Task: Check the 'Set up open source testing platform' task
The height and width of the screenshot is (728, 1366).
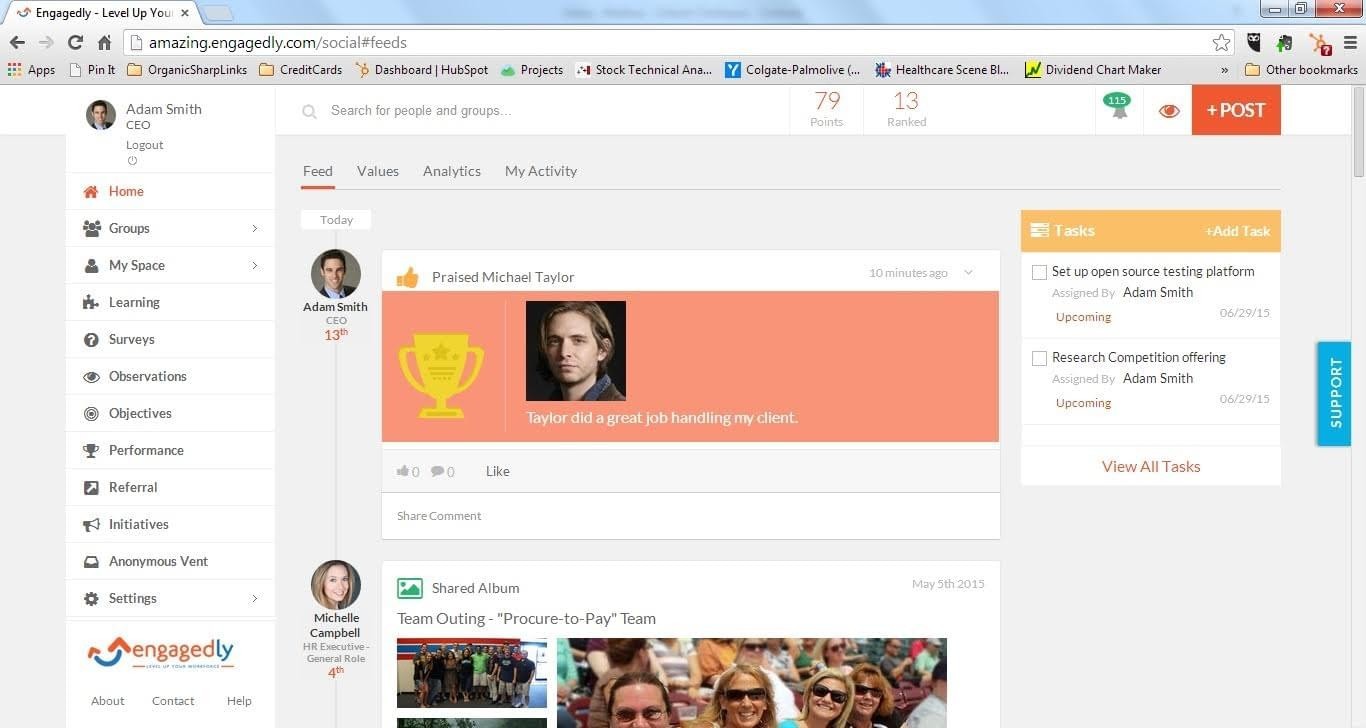Action: [1039, 272]
